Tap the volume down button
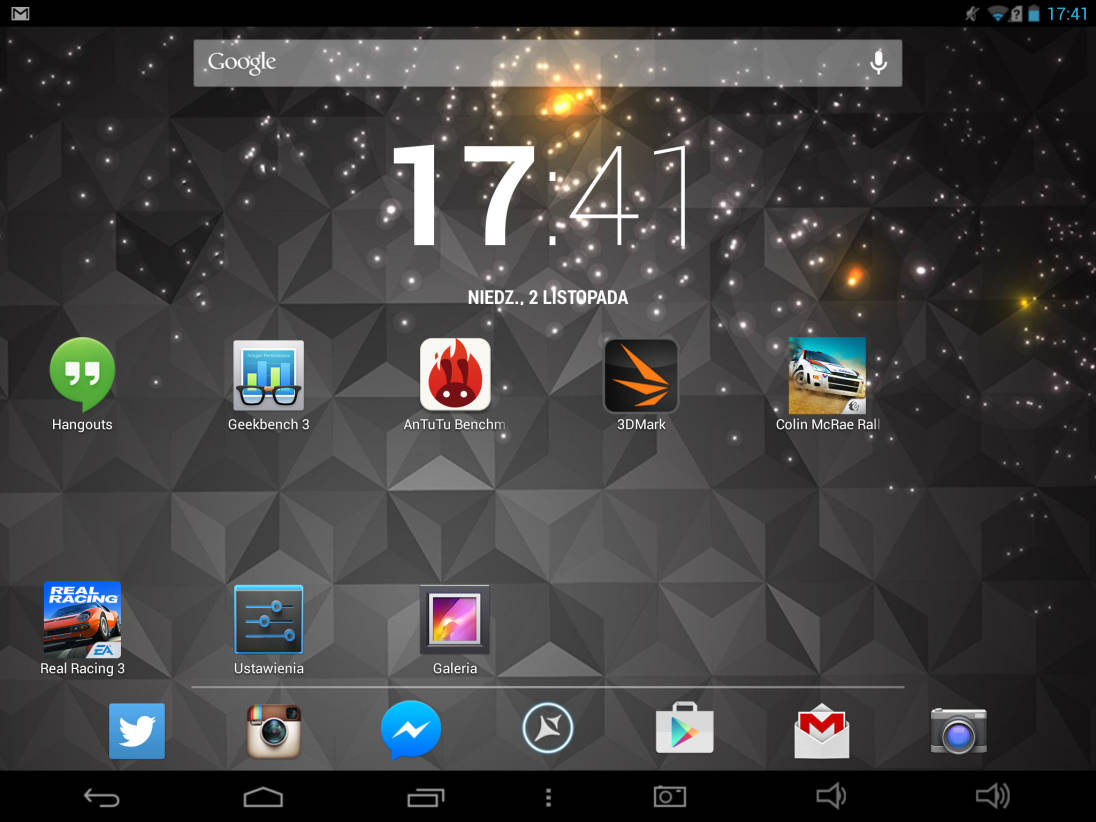Image resolution: width=1096 pixels, height=822 pixels. tap(831, 795)
